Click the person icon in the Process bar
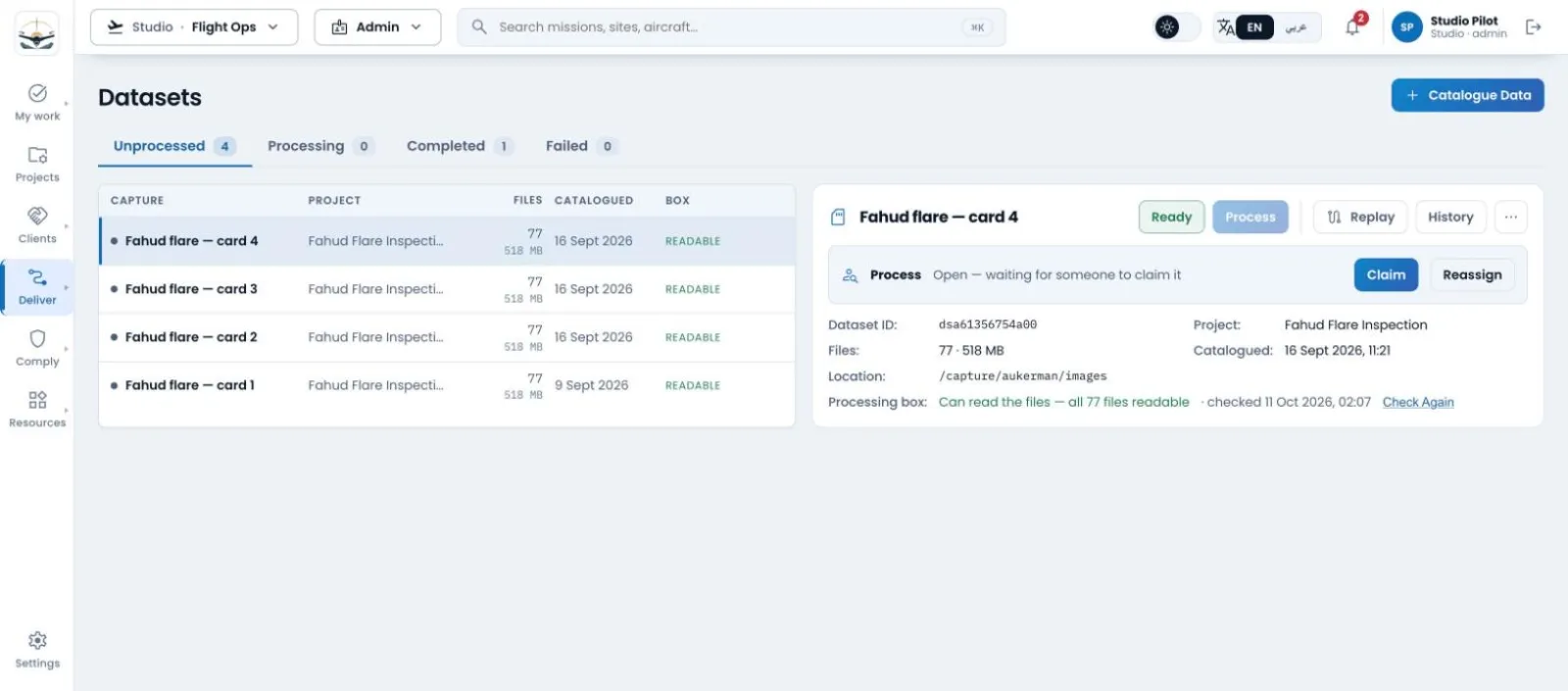The height and width of the screenshot is (691, 1568). click(850, 275)
